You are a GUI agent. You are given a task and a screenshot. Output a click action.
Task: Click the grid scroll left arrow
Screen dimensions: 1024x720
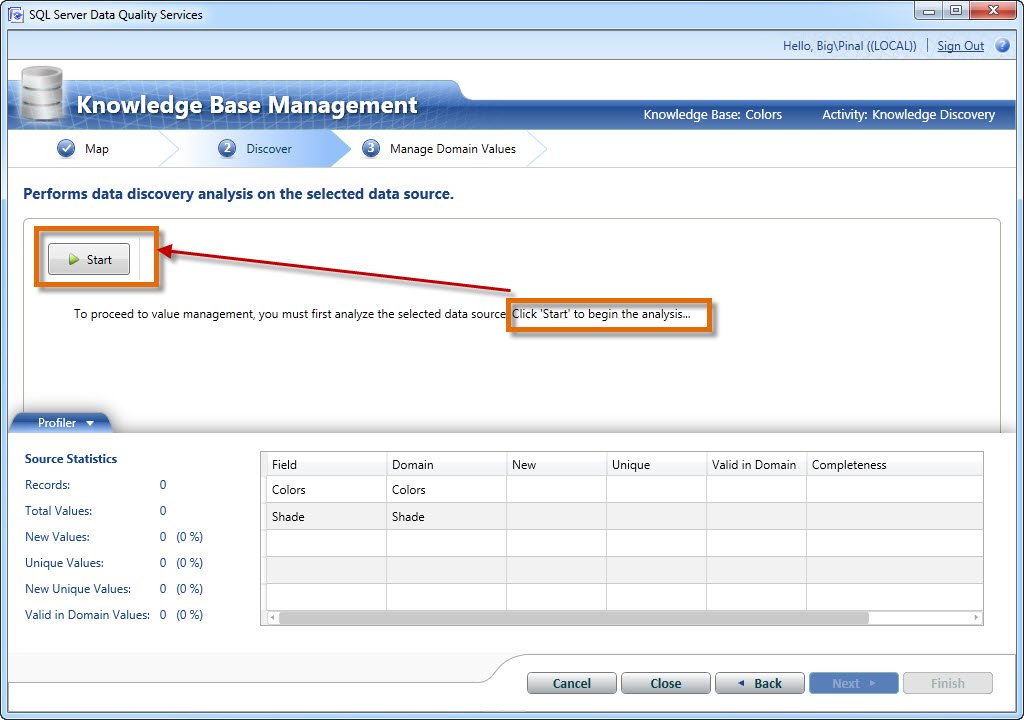[272, 617]
